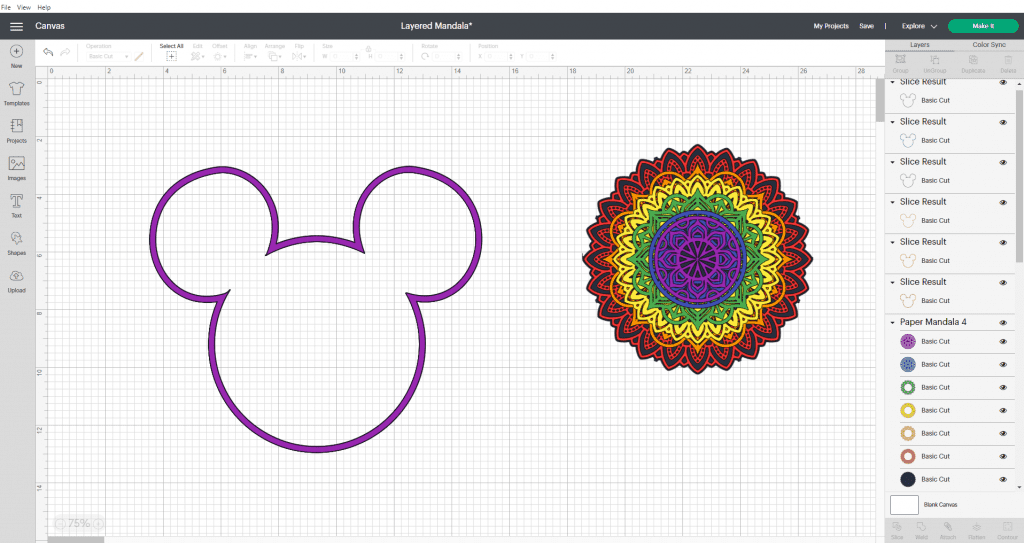The image size is (1024, 543).
Task: Open the Help menu
Action: [x=44, y=7]
